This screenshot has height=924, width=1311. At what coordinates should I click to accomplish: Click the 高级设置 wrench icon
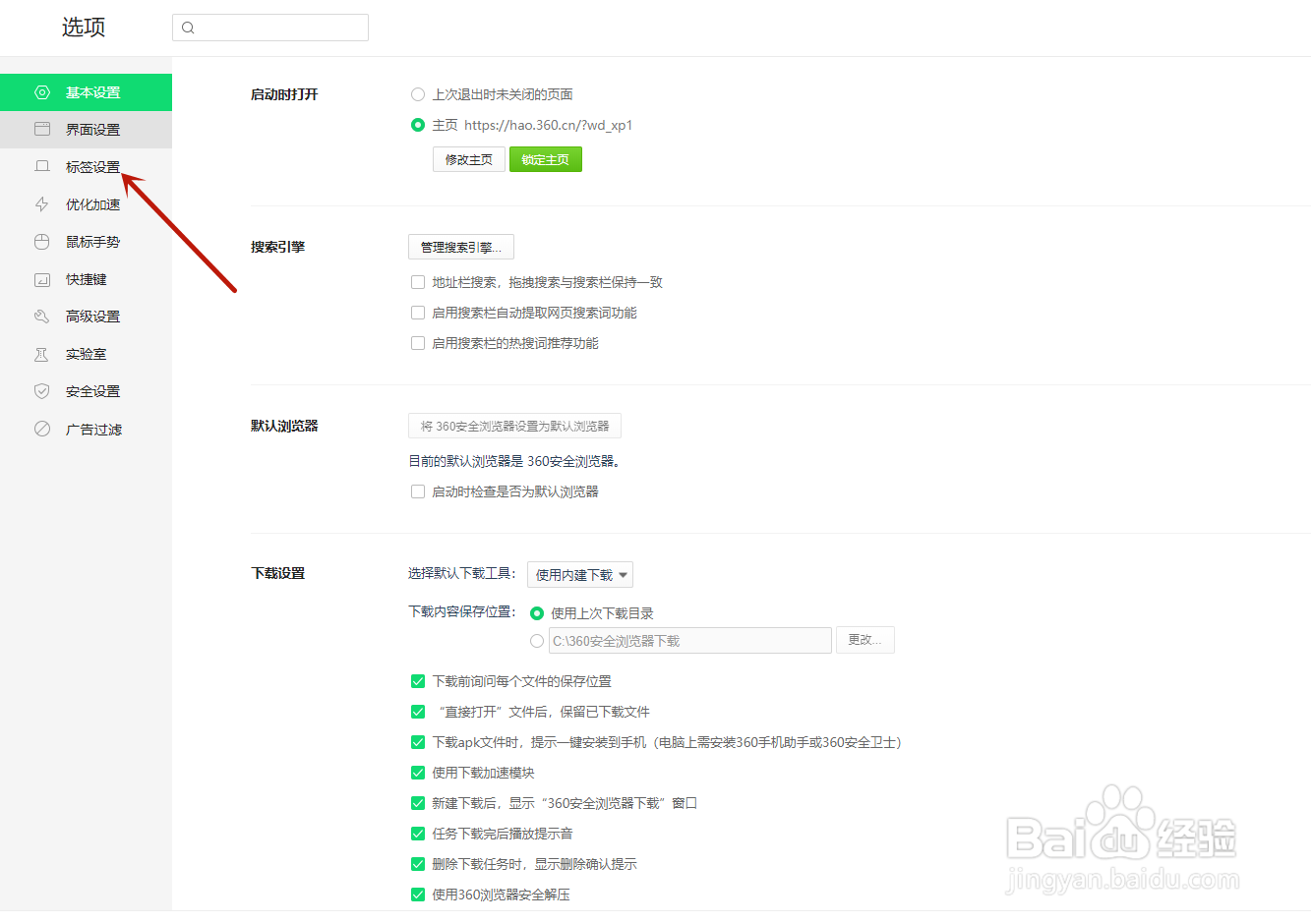[x=42, y=317]
